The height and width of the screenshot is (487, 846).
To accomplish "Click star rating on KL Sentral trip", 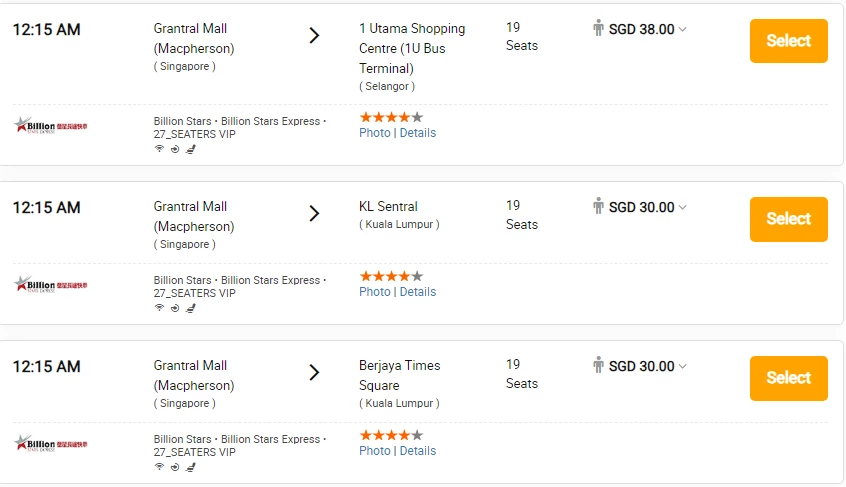I will point(391,276).
